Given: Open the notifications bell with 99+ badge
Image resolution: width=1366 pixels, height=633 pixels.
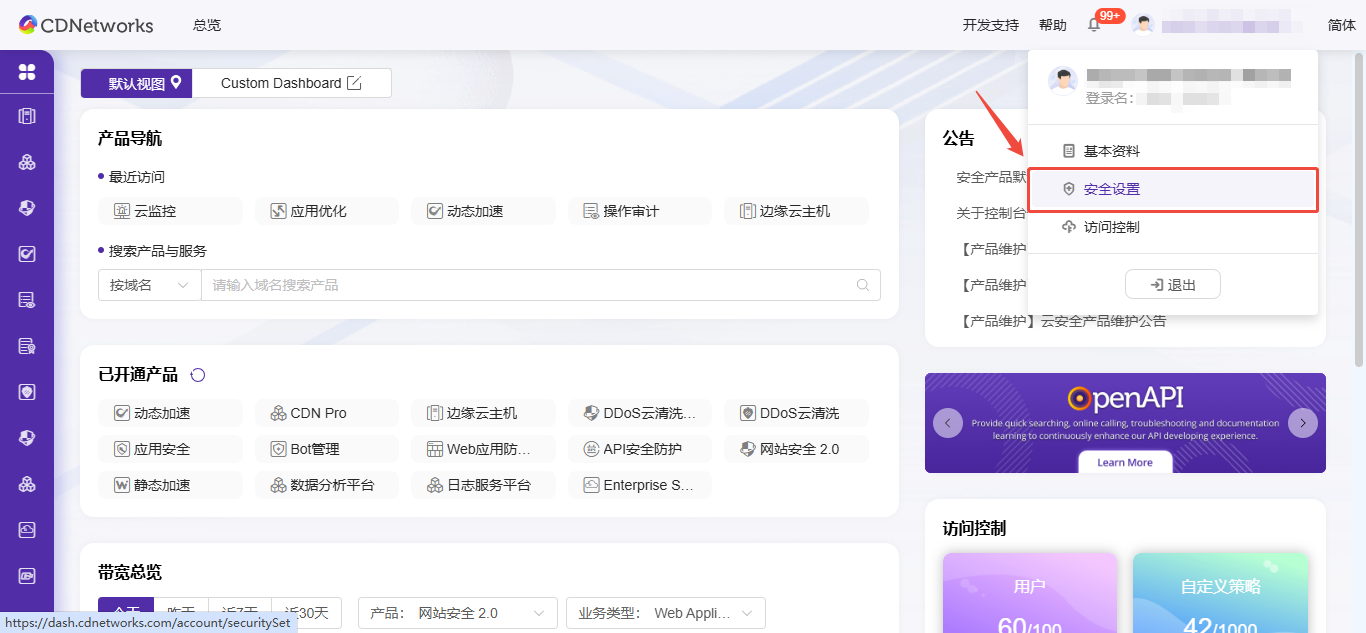Looking at the screenshot, I should (1093, 24).
